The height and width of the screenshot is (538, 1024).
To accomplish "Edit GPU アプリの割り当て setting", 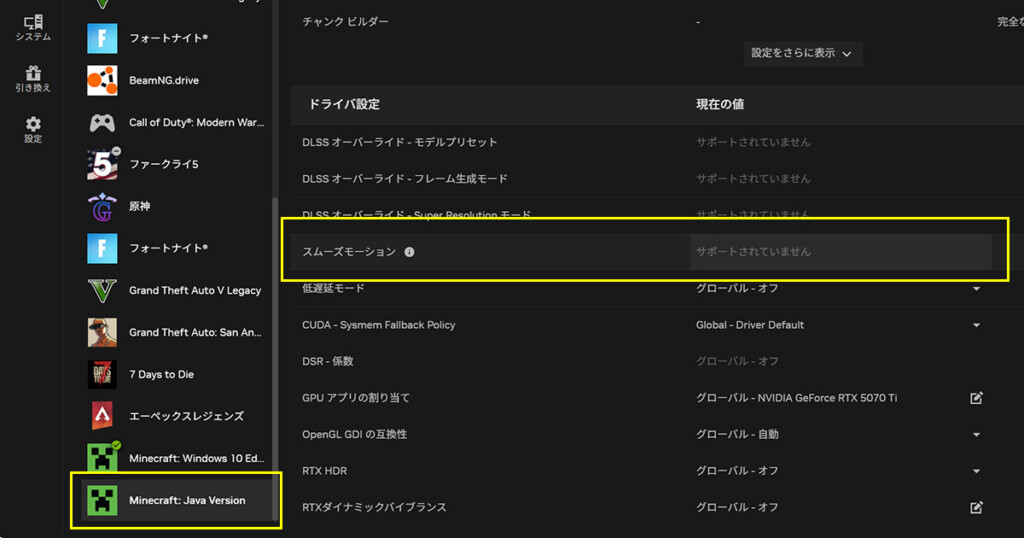I will pos(976,398).
